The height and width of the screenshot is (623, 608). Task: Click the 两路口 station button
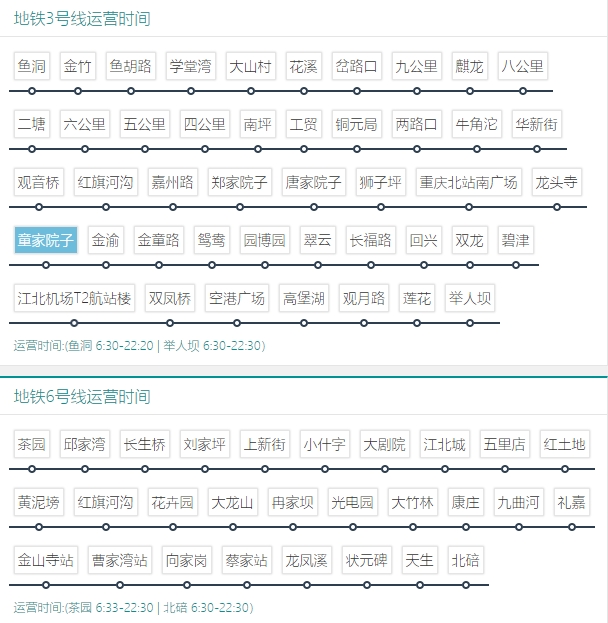[x=417, y=125]
